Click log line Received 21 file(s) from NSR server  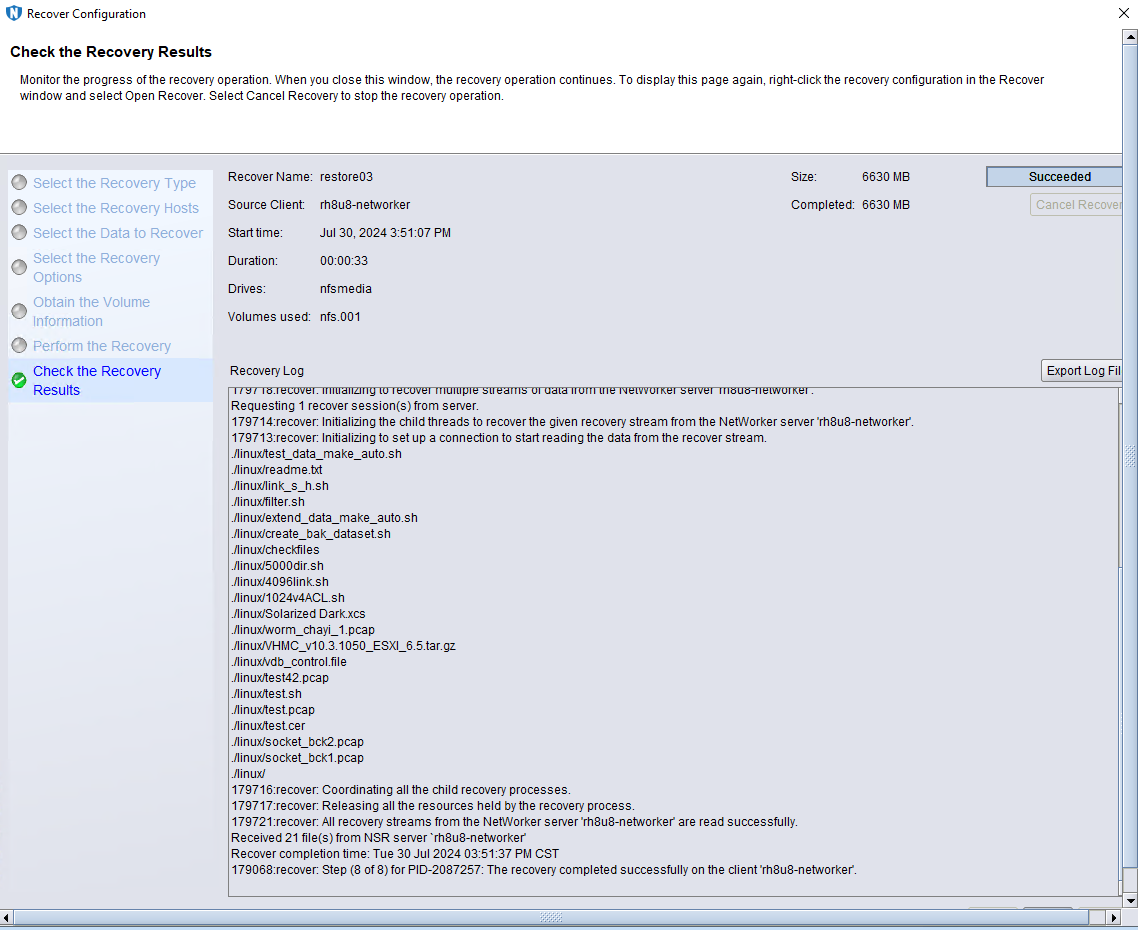pos(378,837)
